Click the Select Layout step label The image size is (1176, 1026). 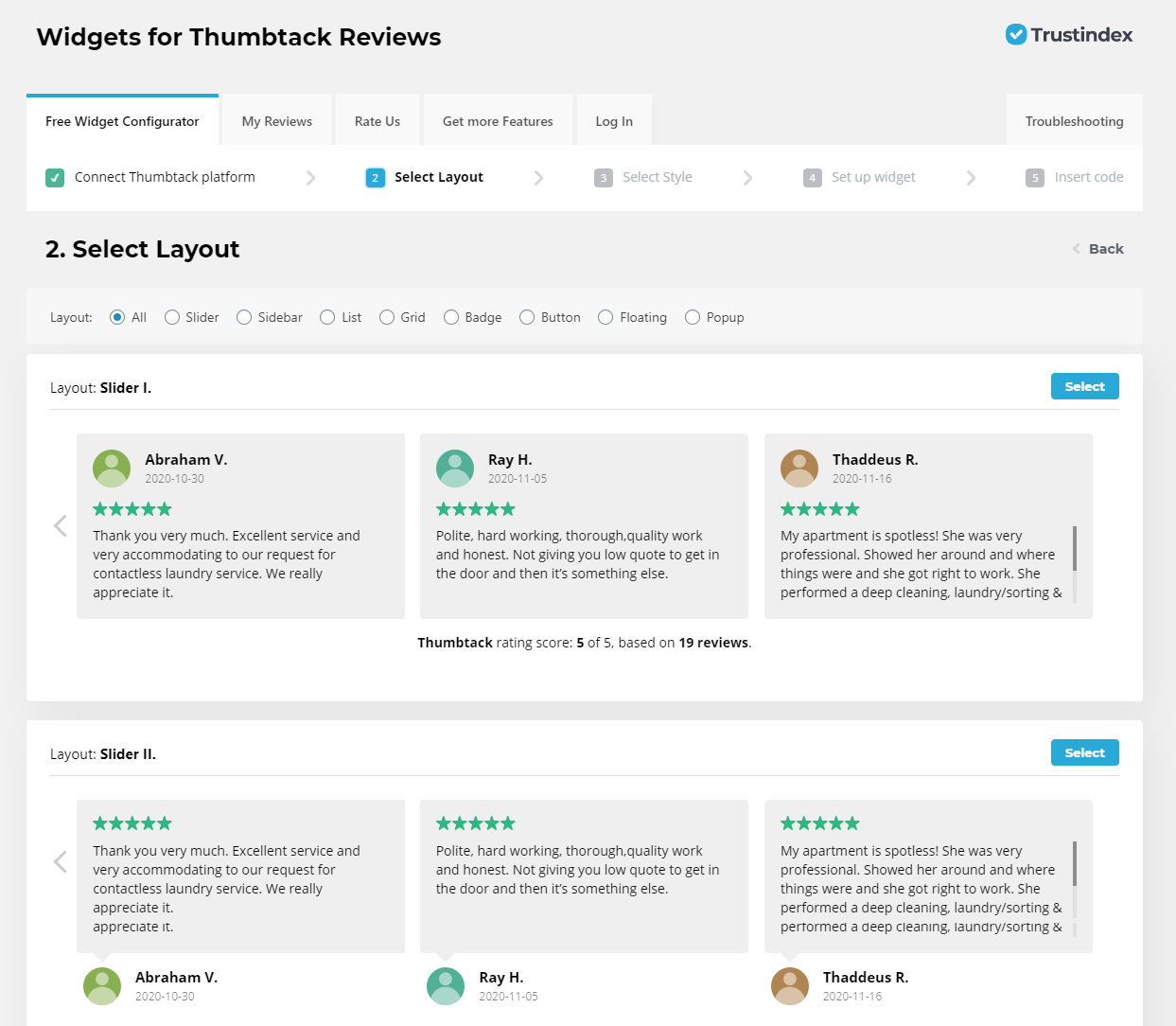[439, 177]
